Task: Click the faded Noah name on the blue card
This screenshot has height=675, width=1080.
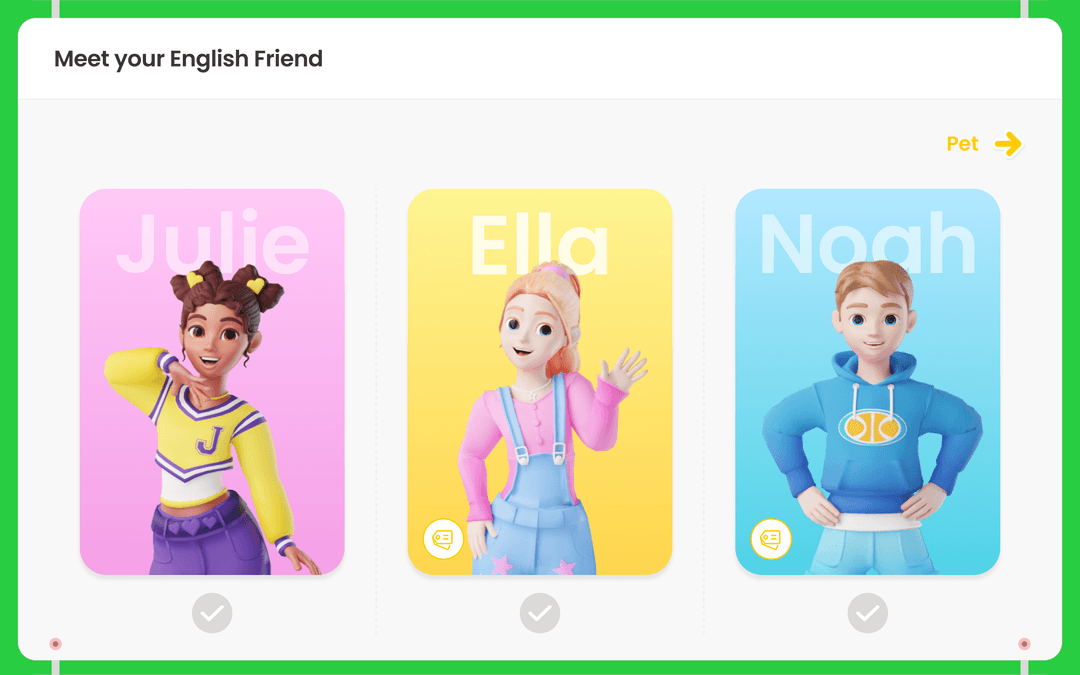Action: pos(868,243)
